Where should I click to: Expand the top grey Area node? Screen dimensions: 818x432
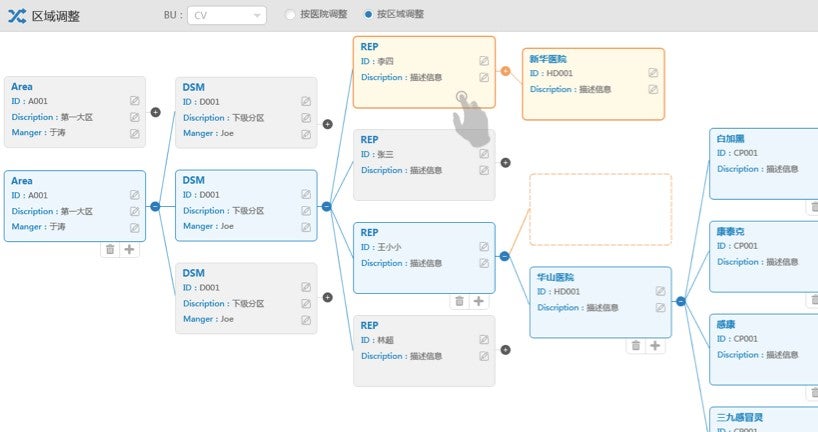[155, 112]
